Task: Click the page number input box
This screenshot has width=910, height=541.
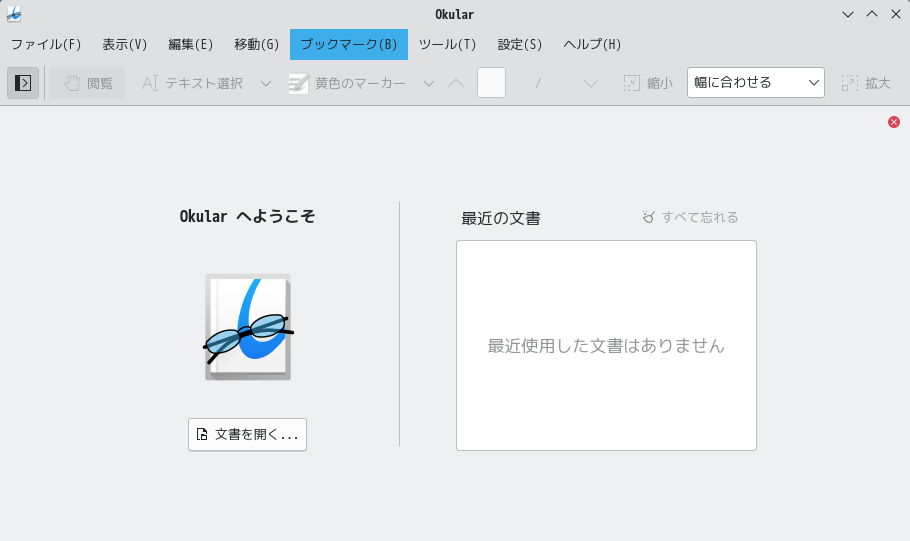Action: 491,82
